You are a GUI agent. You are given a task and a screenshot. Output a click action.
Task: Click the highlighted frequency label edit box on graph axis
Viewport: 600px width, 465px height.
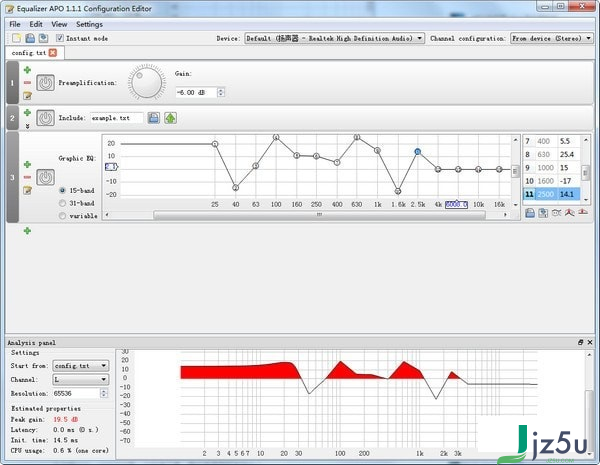coord(457,205)
